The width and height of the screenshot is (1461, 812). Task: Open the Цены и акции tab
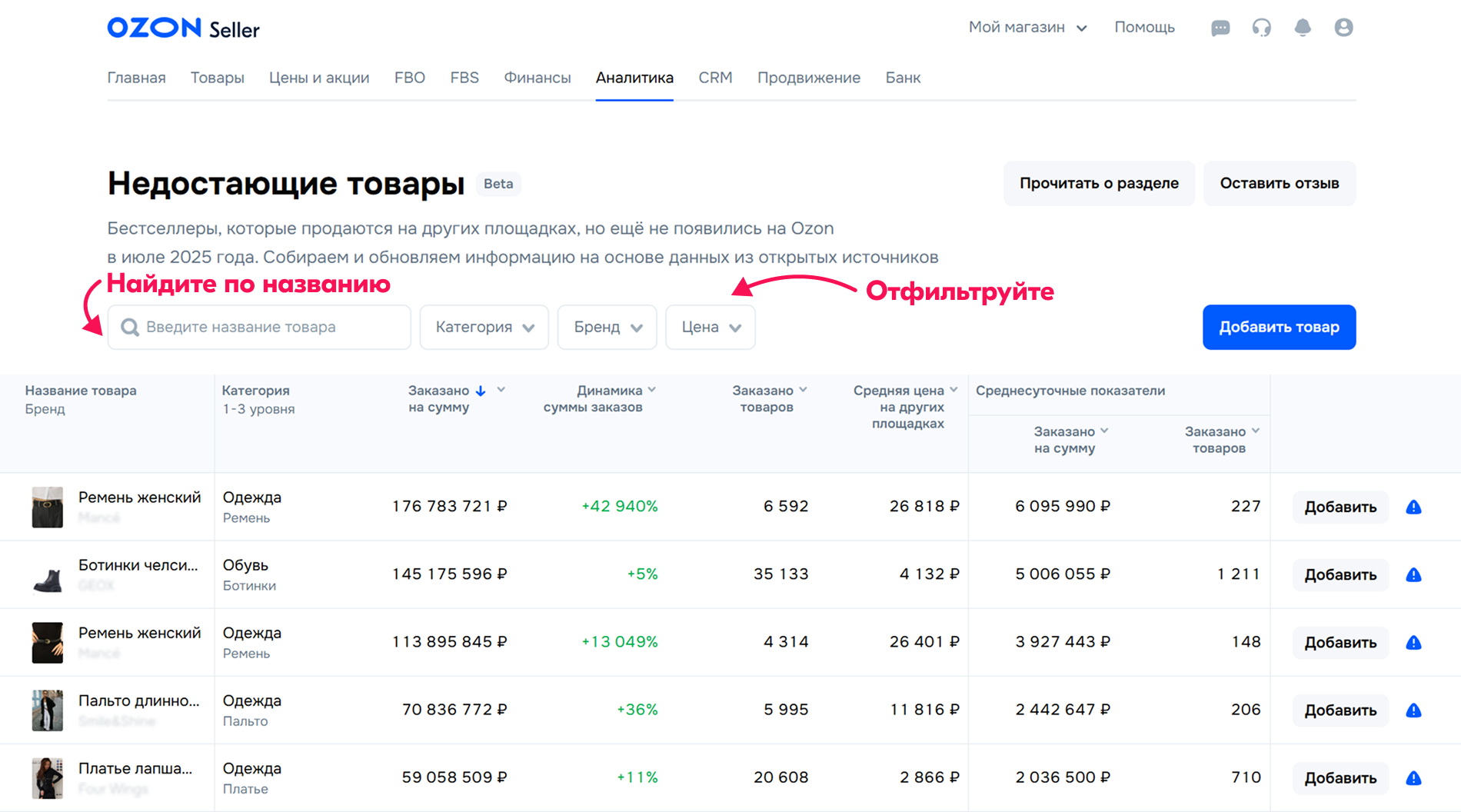pyautogui.click(x=319, y=78)
